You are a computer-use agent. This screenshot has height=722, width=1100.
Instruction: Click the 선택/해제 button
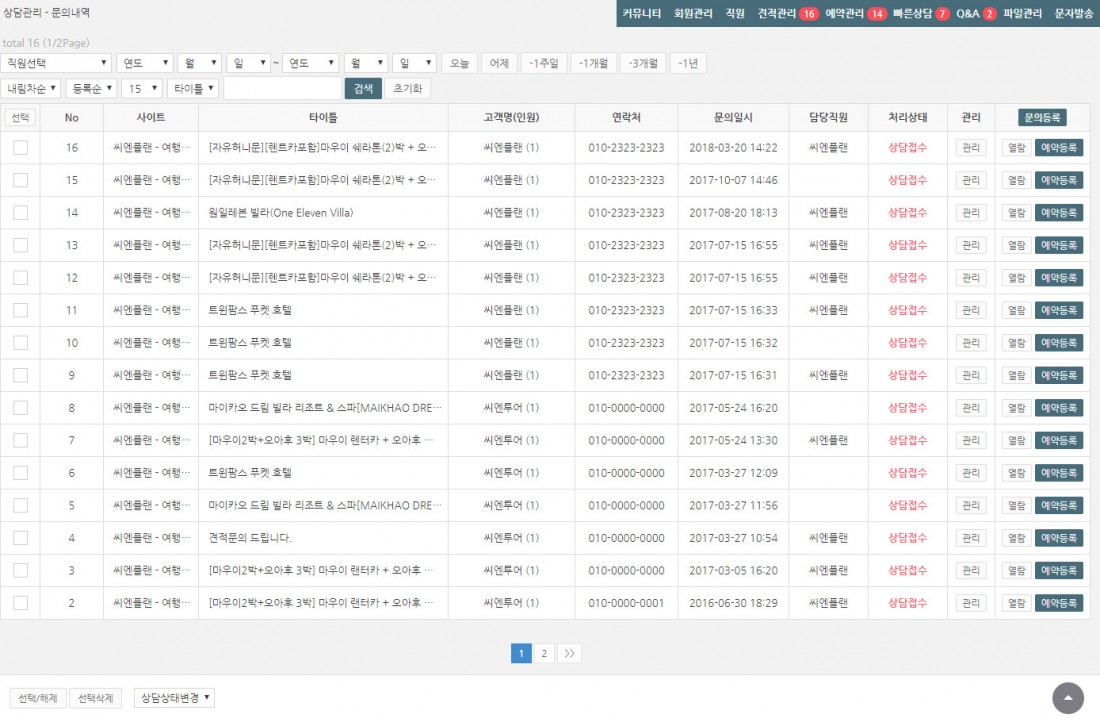[x=37, y=698]
